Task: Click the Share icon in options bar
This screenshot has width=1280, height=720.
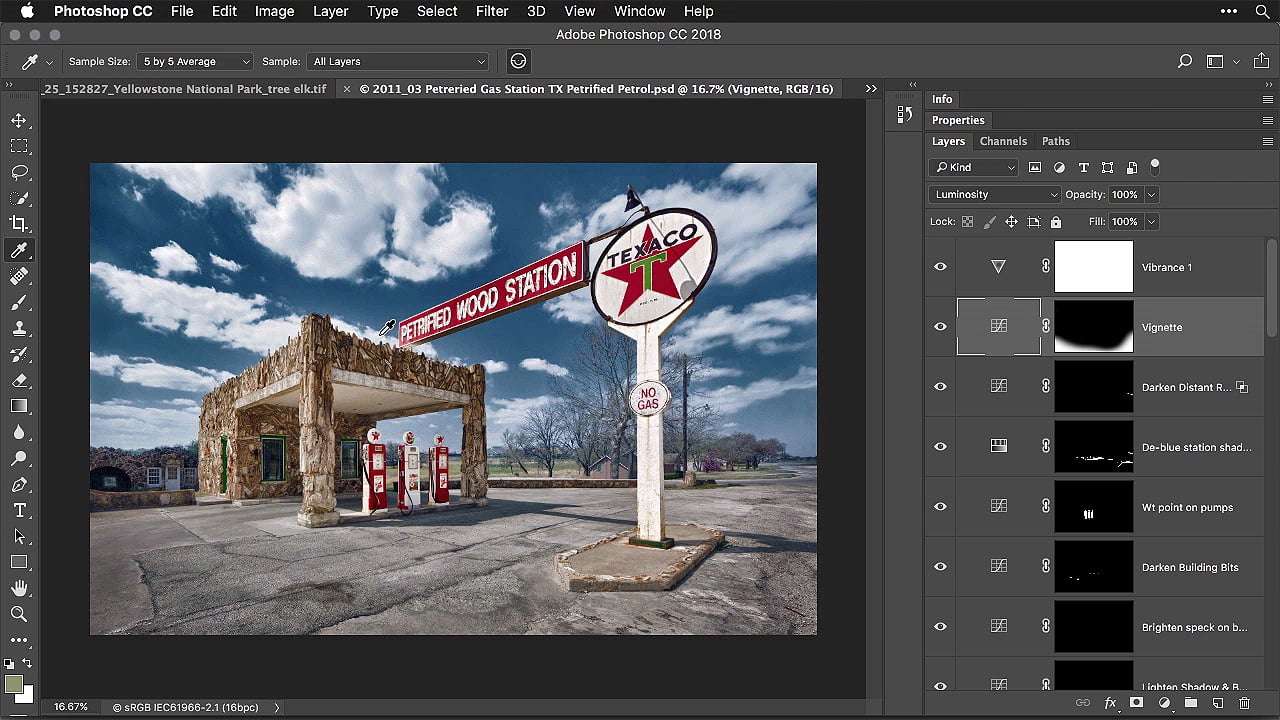Action: [x=1262, y=61]
